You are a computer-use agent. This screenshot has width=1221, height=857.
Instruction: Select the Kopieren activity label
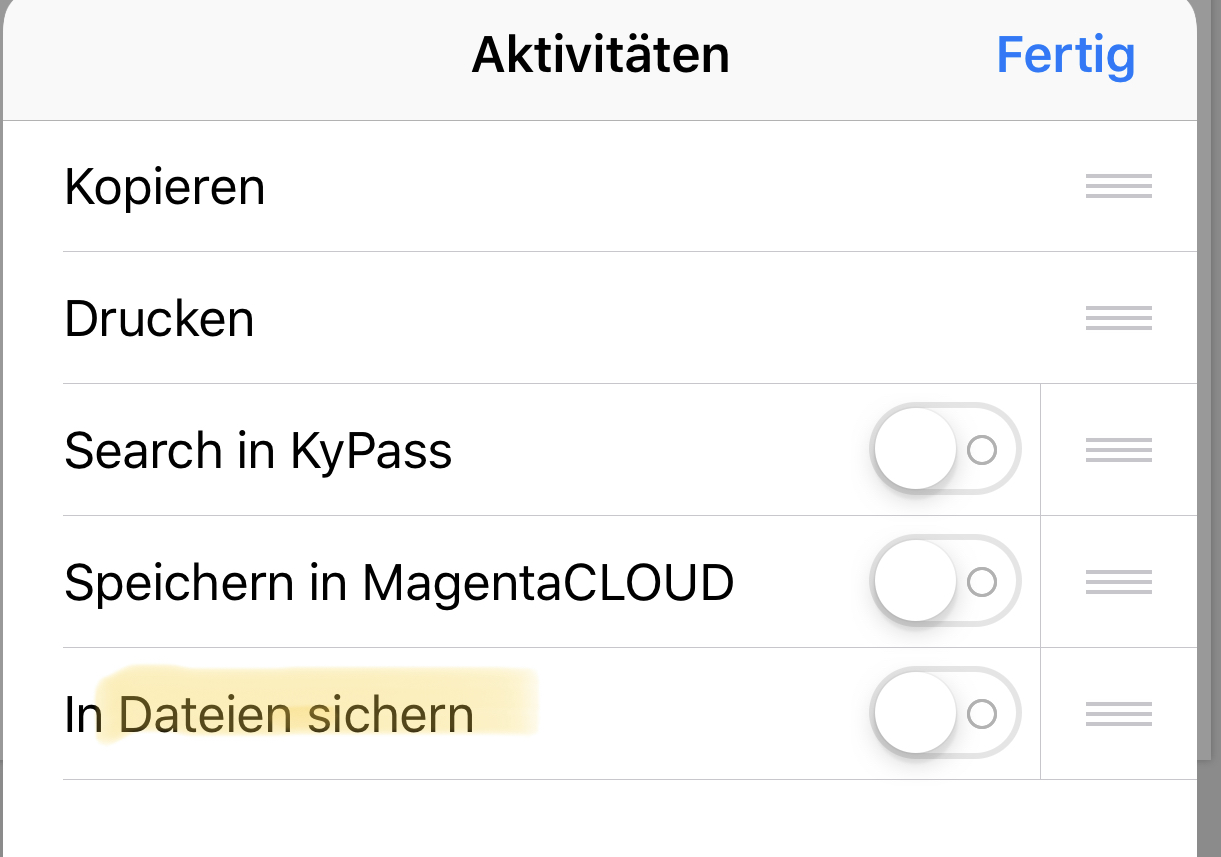coord(165,188)
